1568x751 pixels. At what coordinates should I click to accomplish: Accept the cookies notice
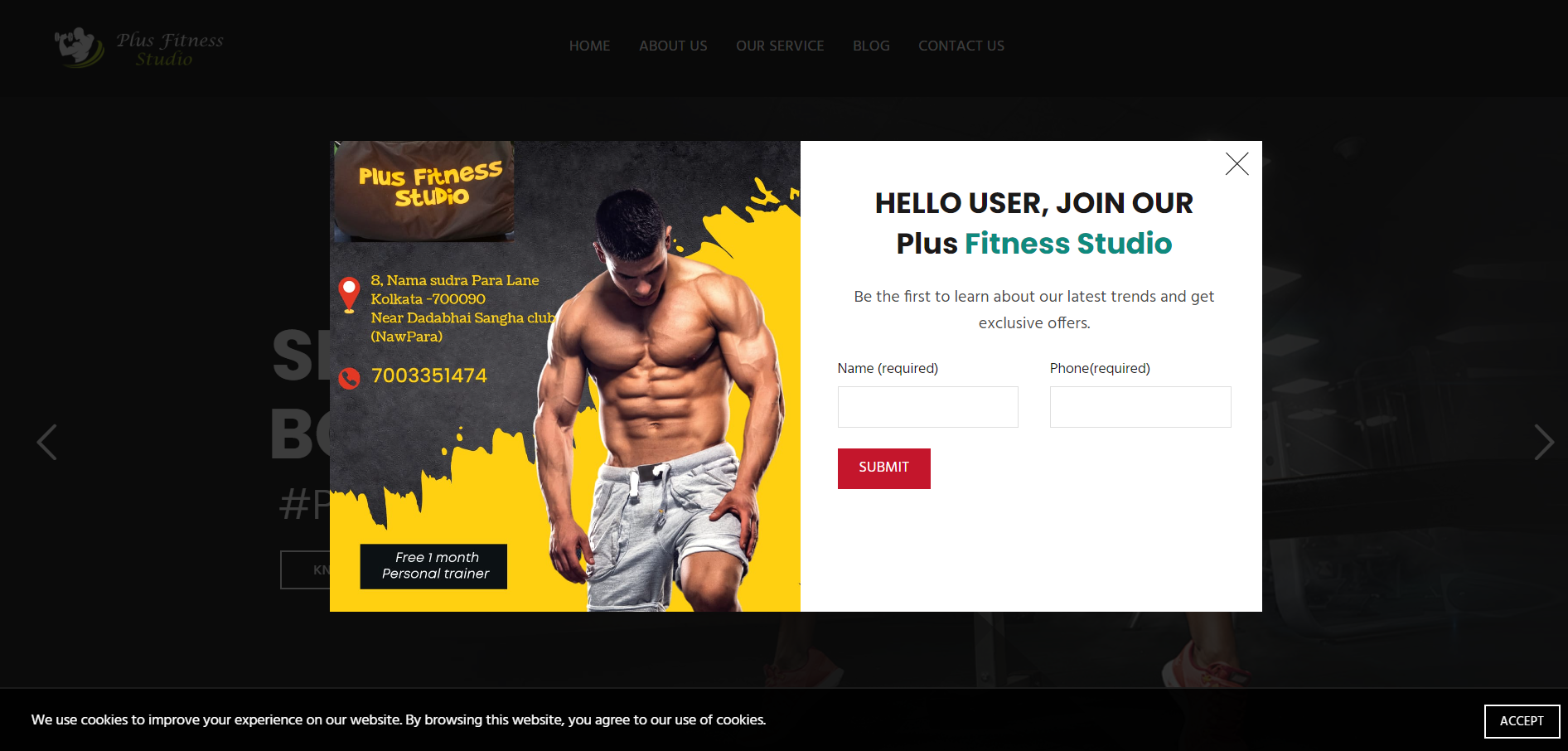click(x=1522, y=721)
